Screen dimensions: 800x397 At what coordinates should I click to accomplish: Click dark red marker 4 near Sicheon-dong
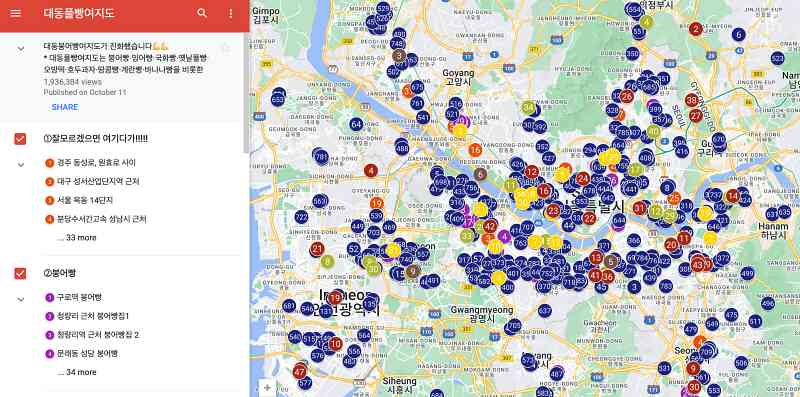[371, 170]
